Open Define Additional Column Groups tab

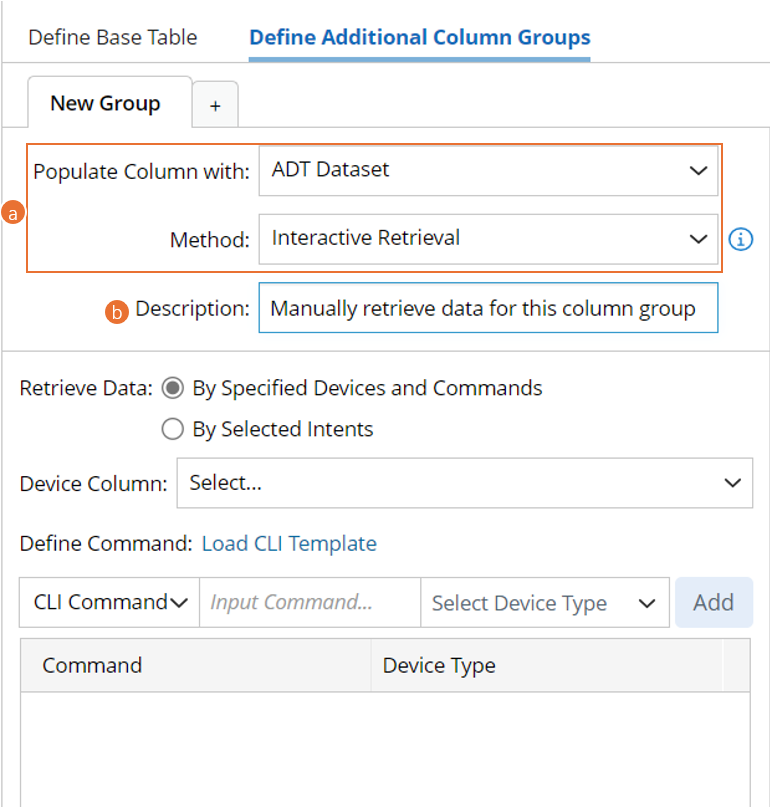click(419, 38)
